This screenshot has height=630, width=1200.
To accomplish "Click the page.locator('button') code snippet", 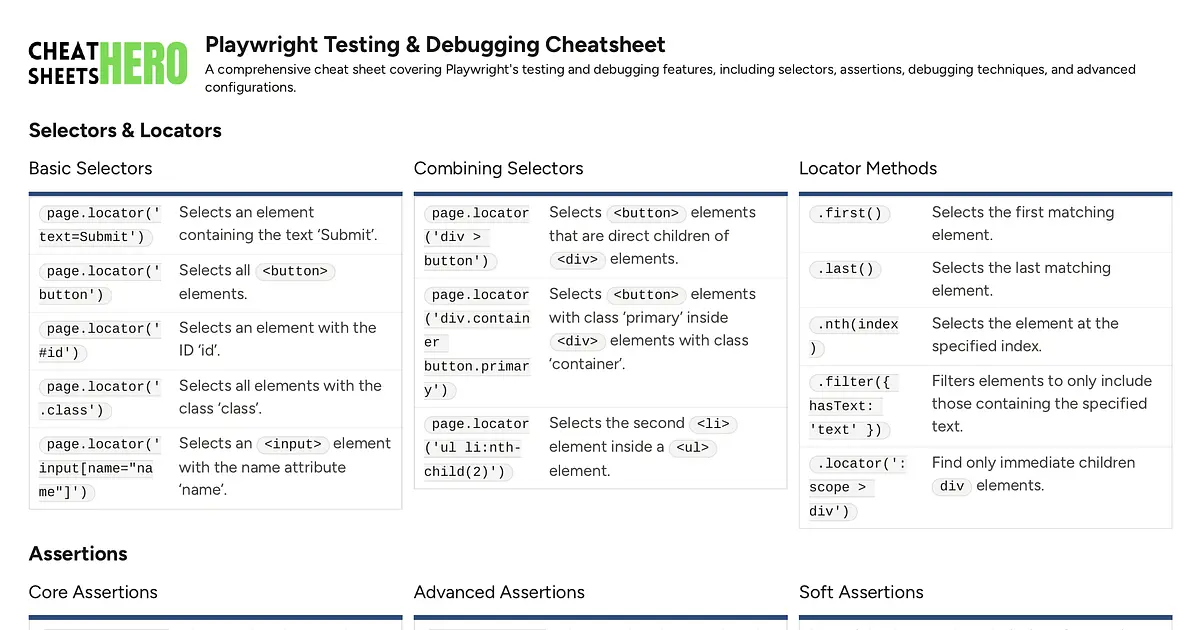I will coord(100,283).
